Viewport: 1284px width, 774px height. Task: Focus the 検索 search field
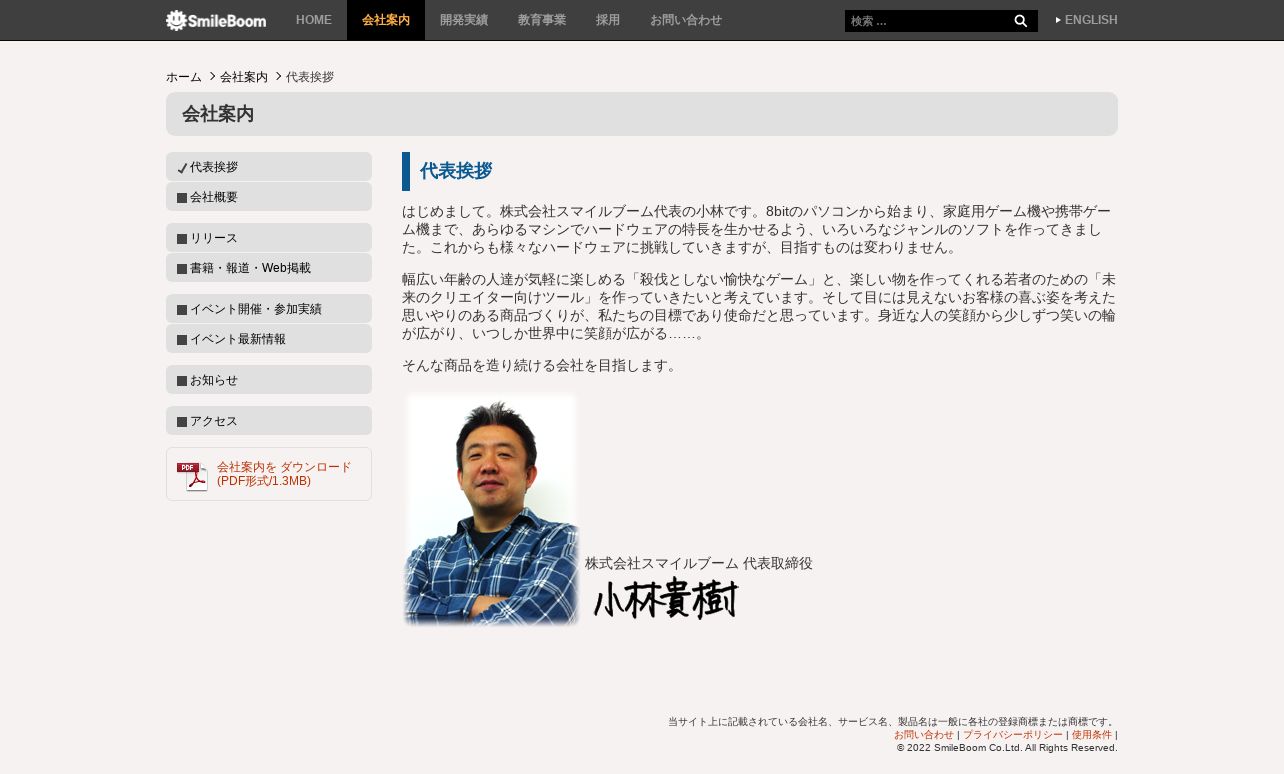coord(926,21)
